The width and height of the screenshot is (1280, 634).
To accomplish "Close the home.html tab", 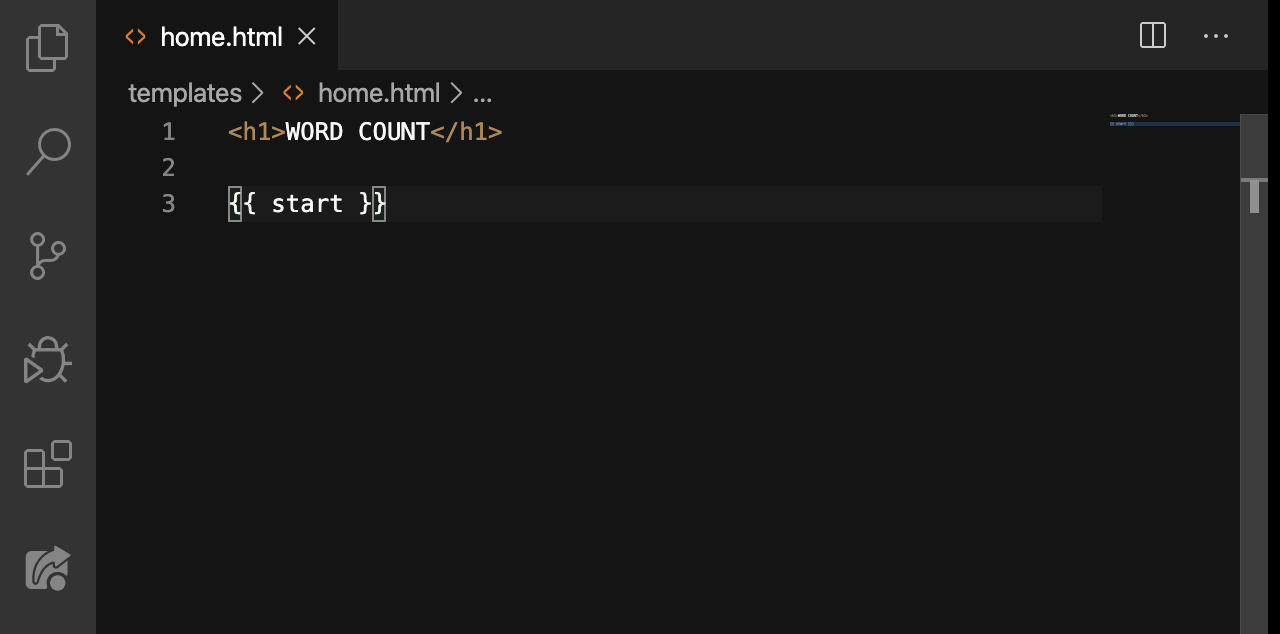I will click(306, 36).
